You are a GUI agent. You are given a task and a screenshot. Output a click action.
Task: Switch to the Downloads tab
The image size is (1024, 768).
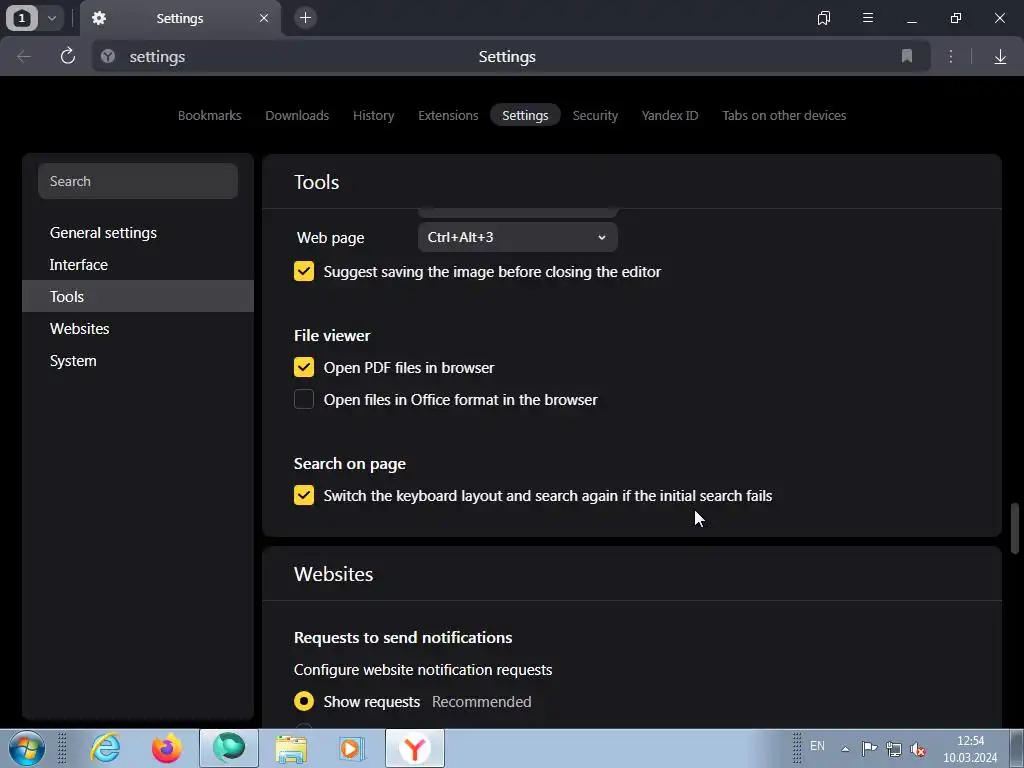297,116
